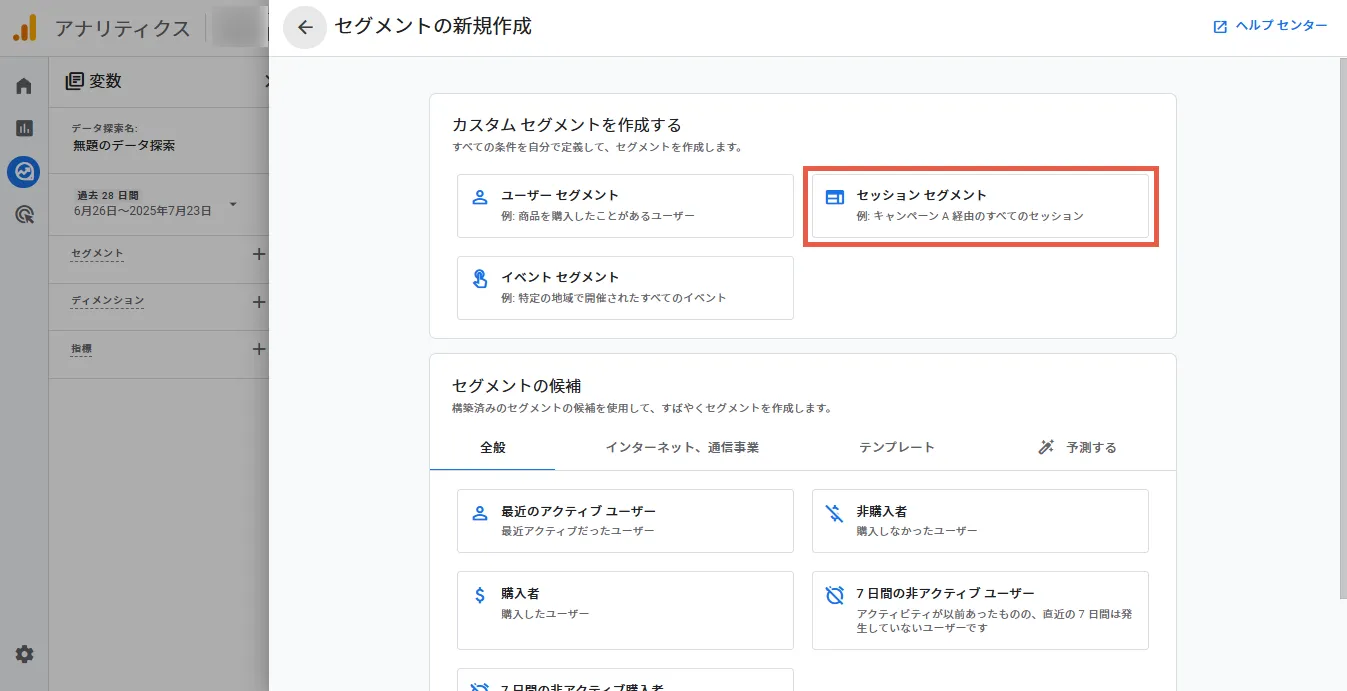
Task: Go back with the arrow button
Action: tap(305, 28)
